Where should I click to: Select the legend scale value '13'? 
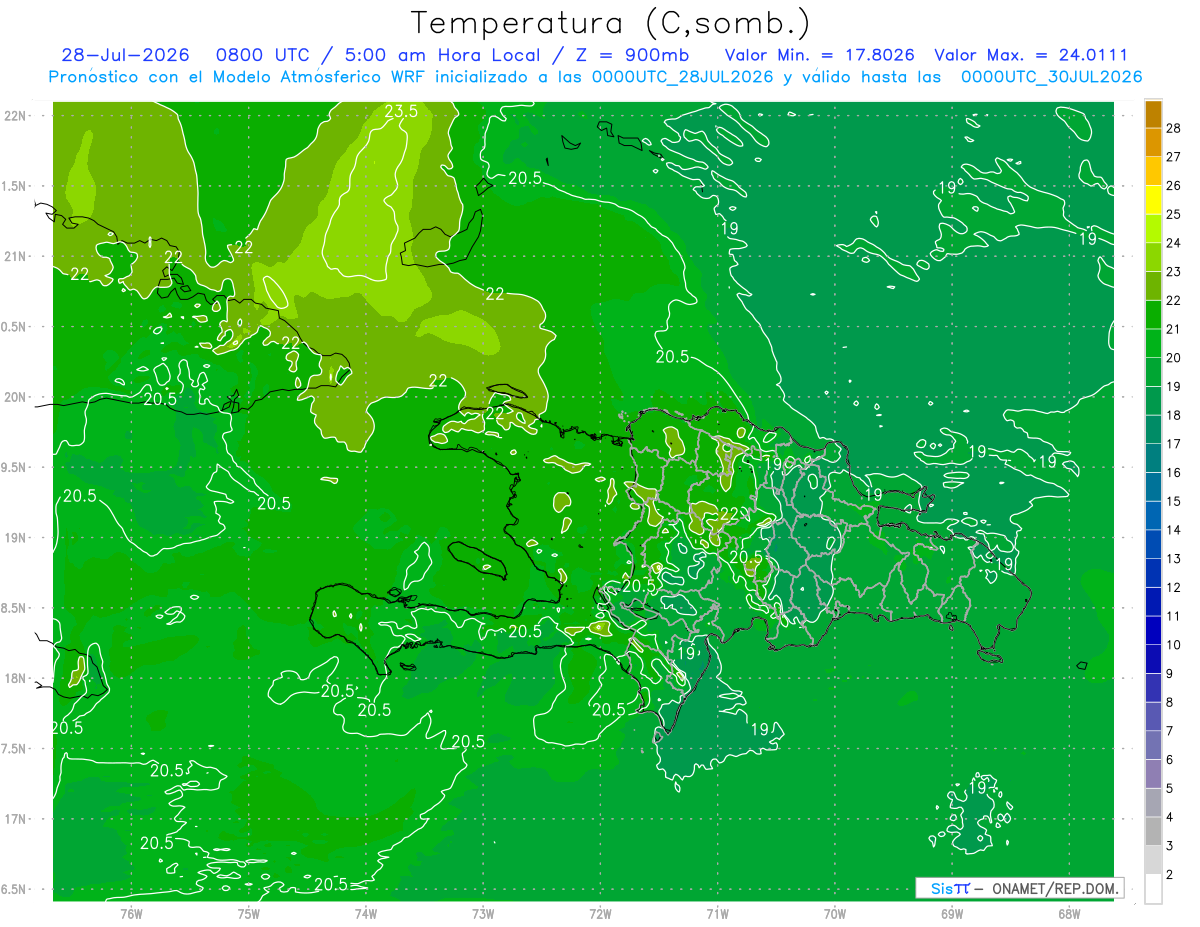[x=1174, y=559]
